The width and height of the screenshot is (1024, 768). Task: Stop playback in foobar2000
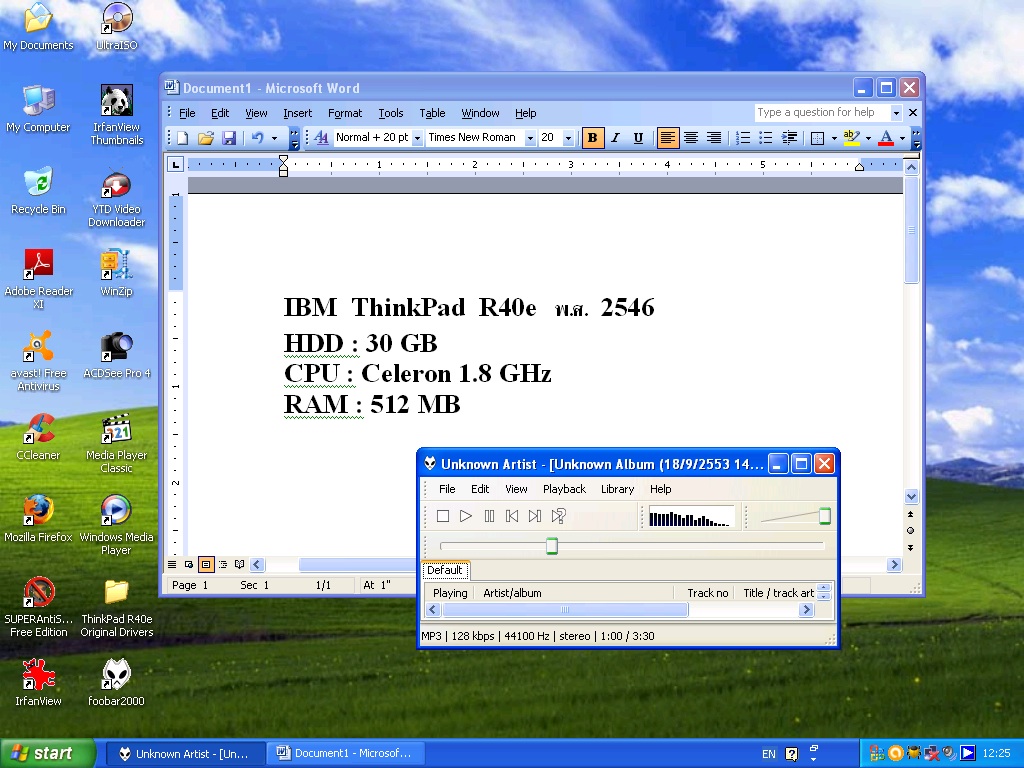443,516
